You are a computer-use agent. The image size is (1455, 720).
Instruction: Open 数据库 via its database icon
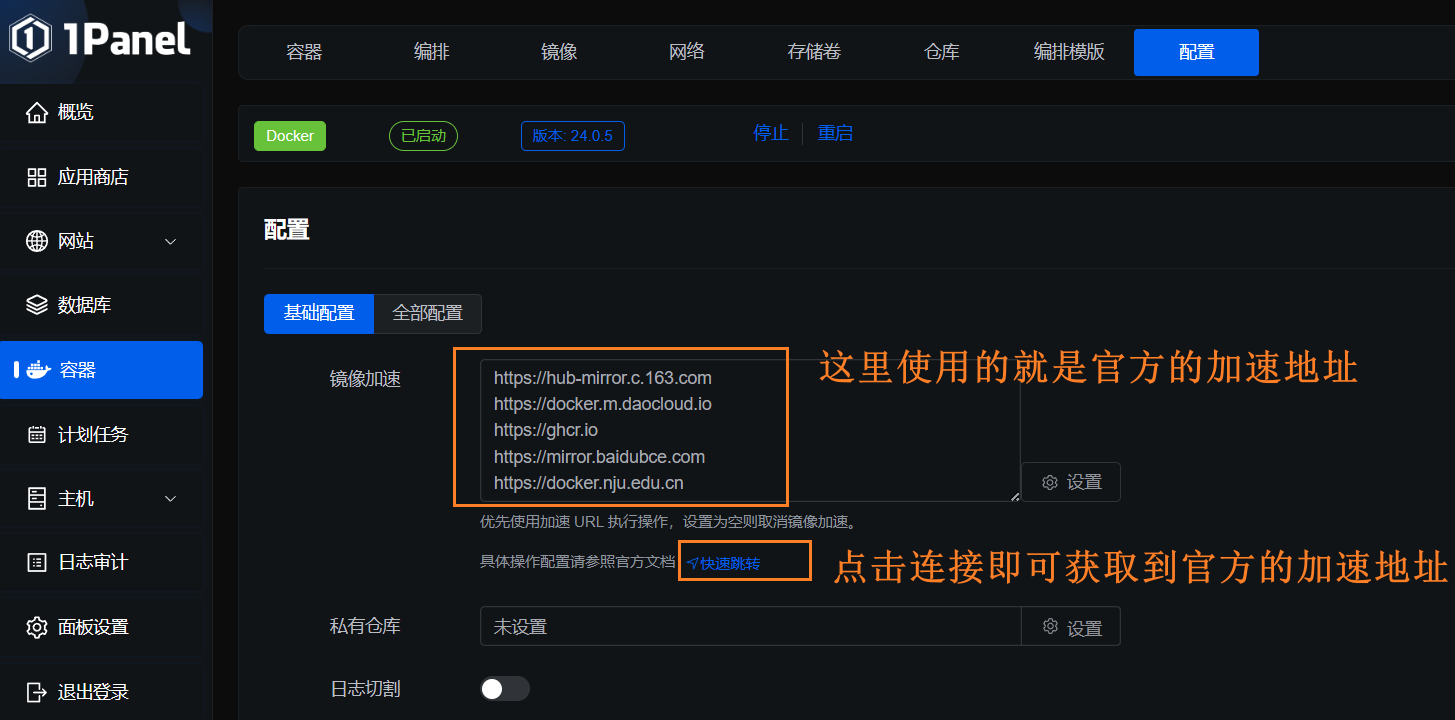click(x=36, y=304)
